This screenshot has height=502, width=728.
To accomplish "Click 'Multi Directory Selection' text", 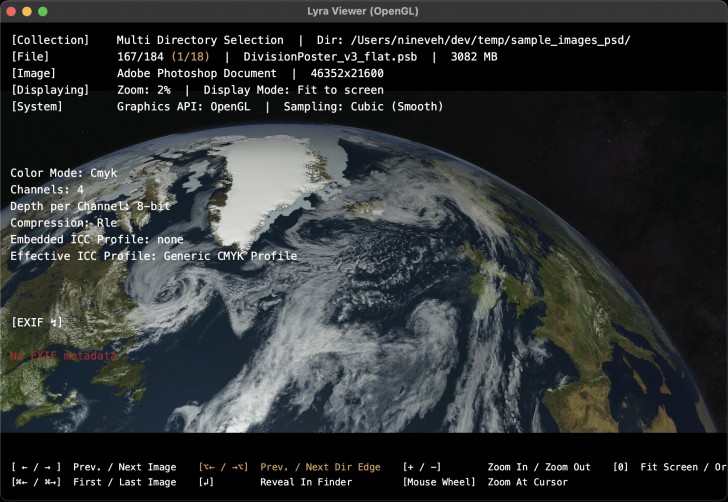I will (x=200, y=40).
